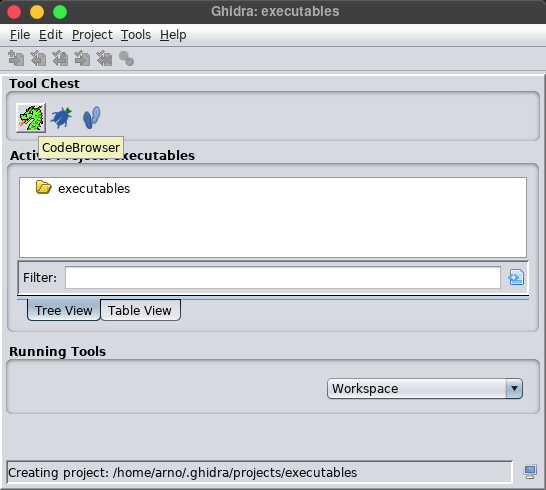Click the Undo Checkout toolbar icon
The height and width of the screenshot is (490, 546).
tap(104, 58)
